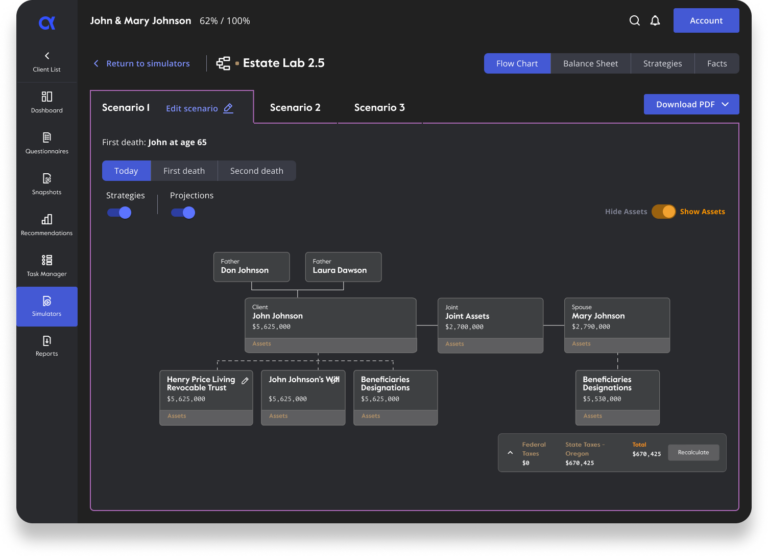Click the app logo icon
Viewport: 768px width, 556px height.
coord(47,22)
